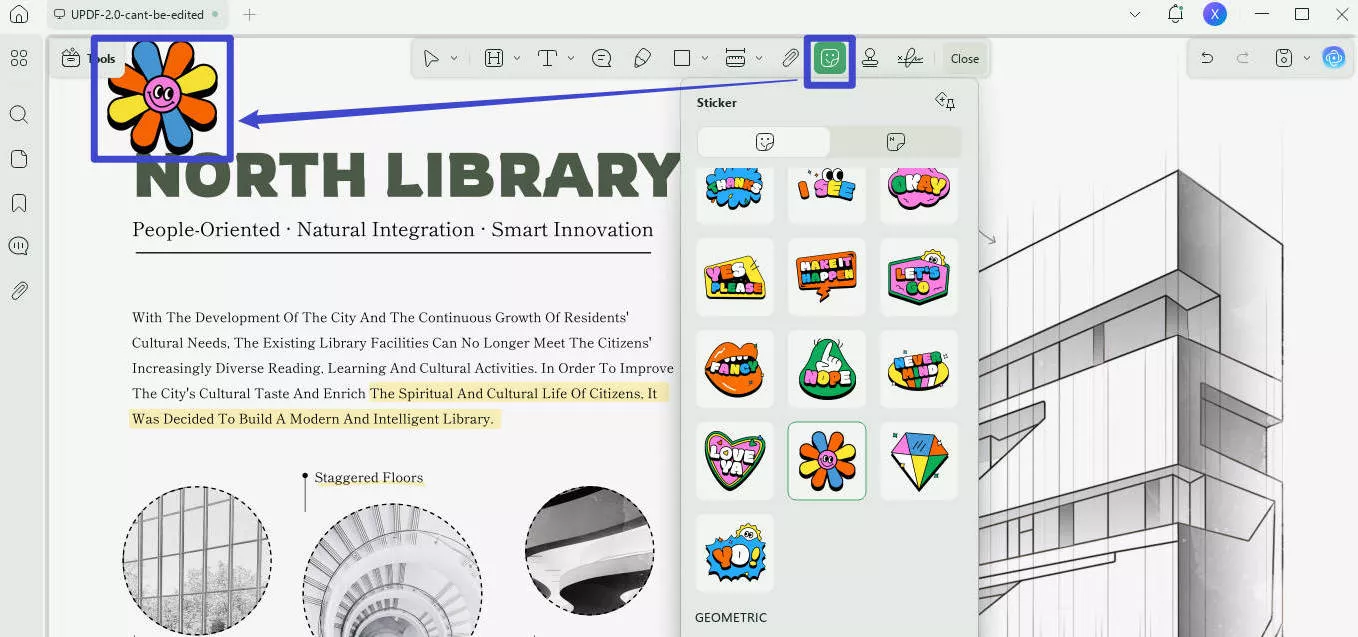The width and height of the screenshot is (1358, 637).
Task: Undo the last action
Action: coord(1207,58)
